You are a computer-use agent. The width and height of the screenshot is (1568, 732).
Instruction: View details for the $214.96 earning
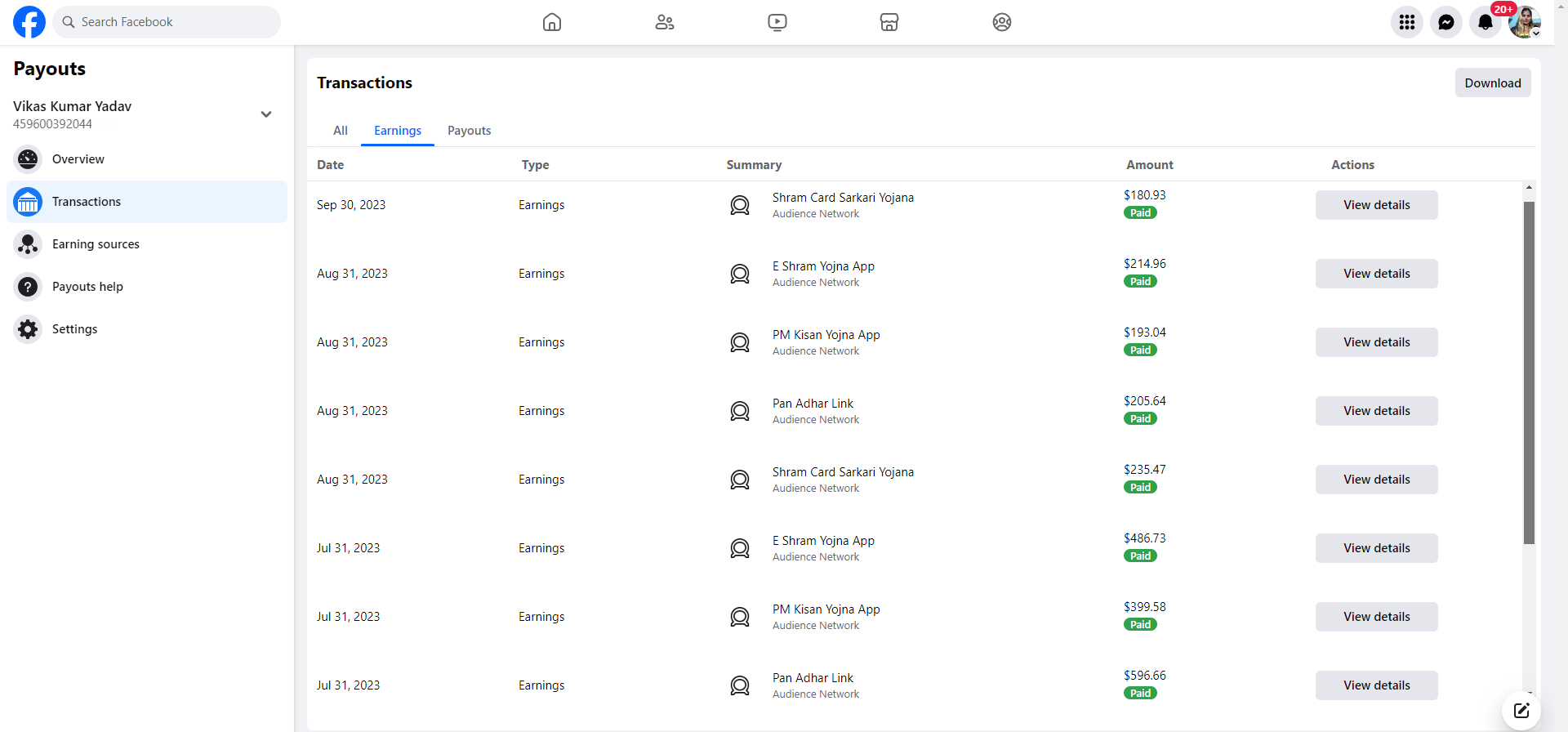1377,274
